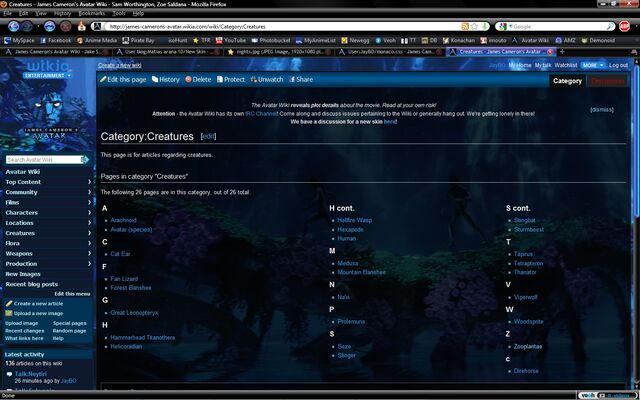Click the Stop loading button

[x=66, y=27]
